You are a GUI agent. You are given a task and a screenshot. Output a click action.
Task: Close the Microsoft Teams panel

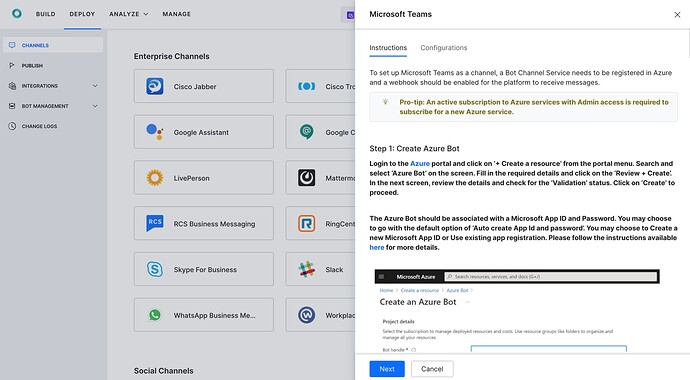(677, 15)
